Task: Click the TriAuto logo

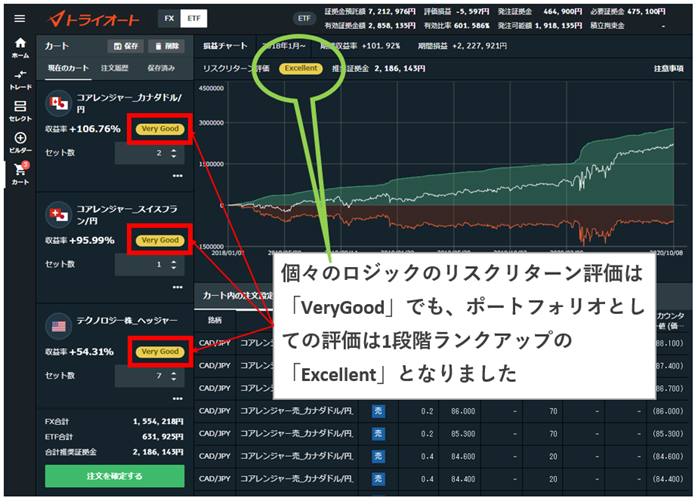Action: 93,19
